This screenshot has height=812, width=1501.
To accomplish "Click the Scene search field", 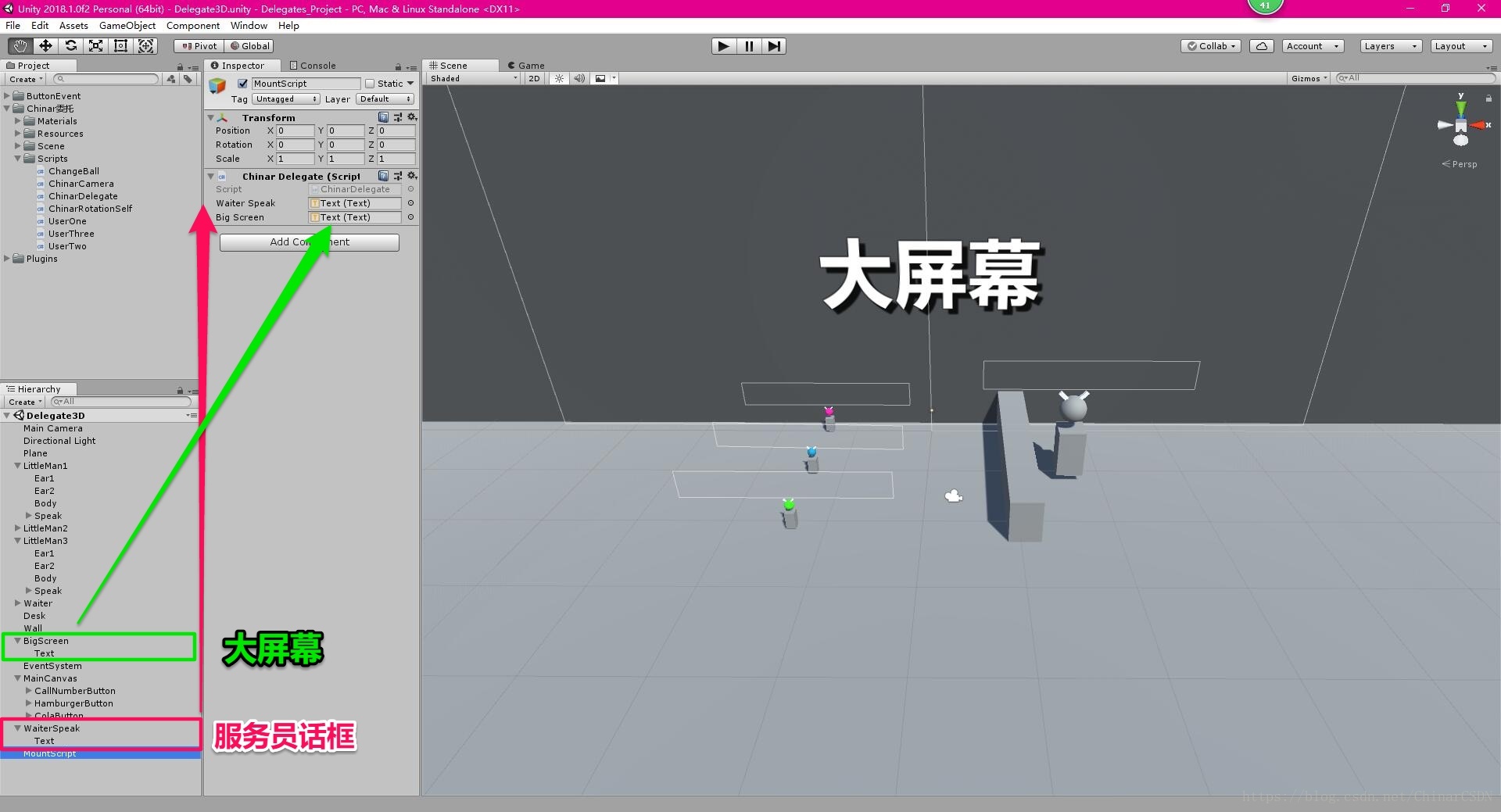I will pos(1415,78).
